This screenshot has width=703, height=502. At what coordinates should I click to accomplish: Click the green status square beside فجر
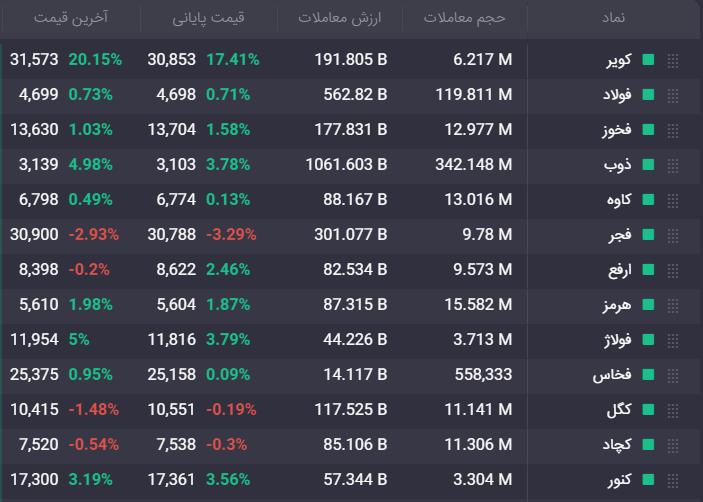point(648,234)
